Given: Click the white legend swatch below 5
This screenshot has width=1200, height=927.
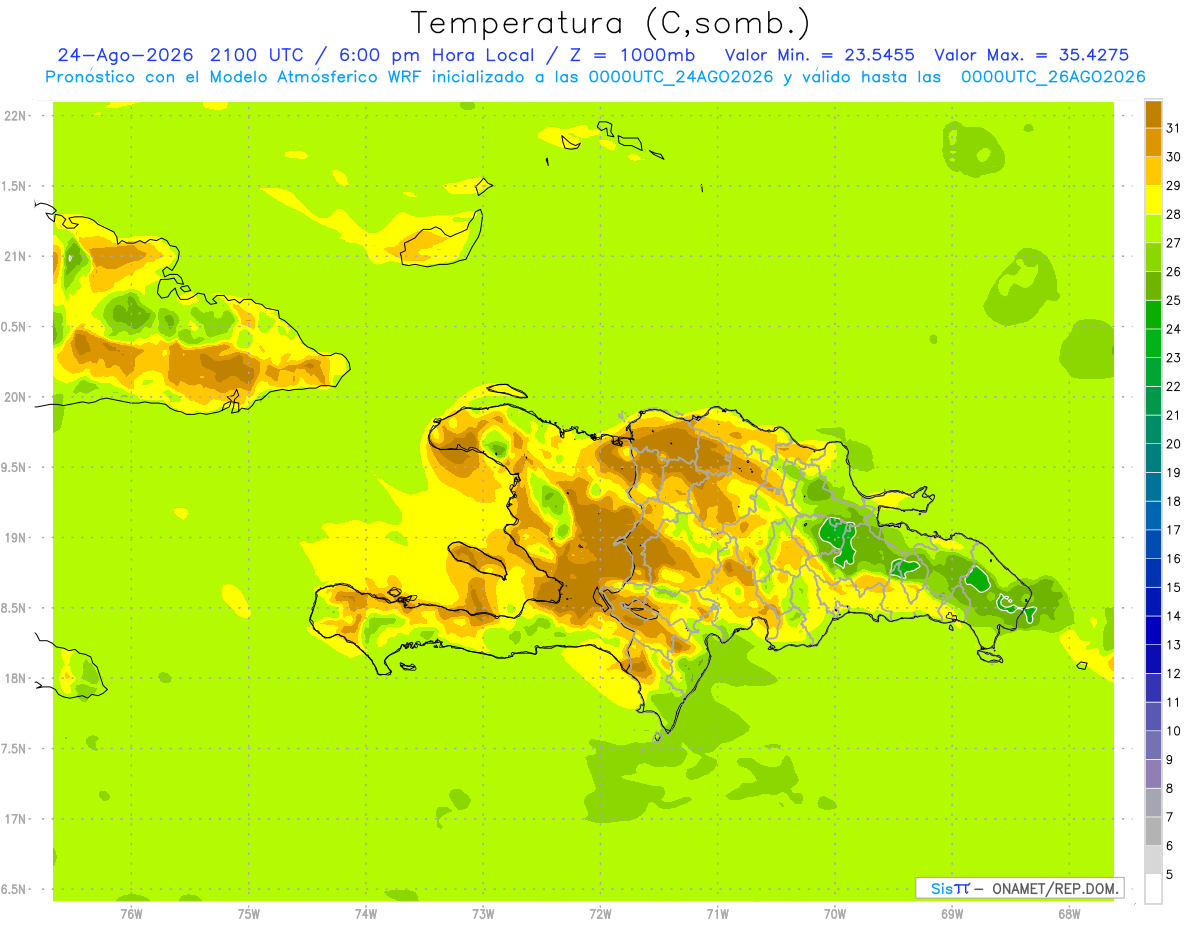Looking at the screenshot, I should (1153, 889).
